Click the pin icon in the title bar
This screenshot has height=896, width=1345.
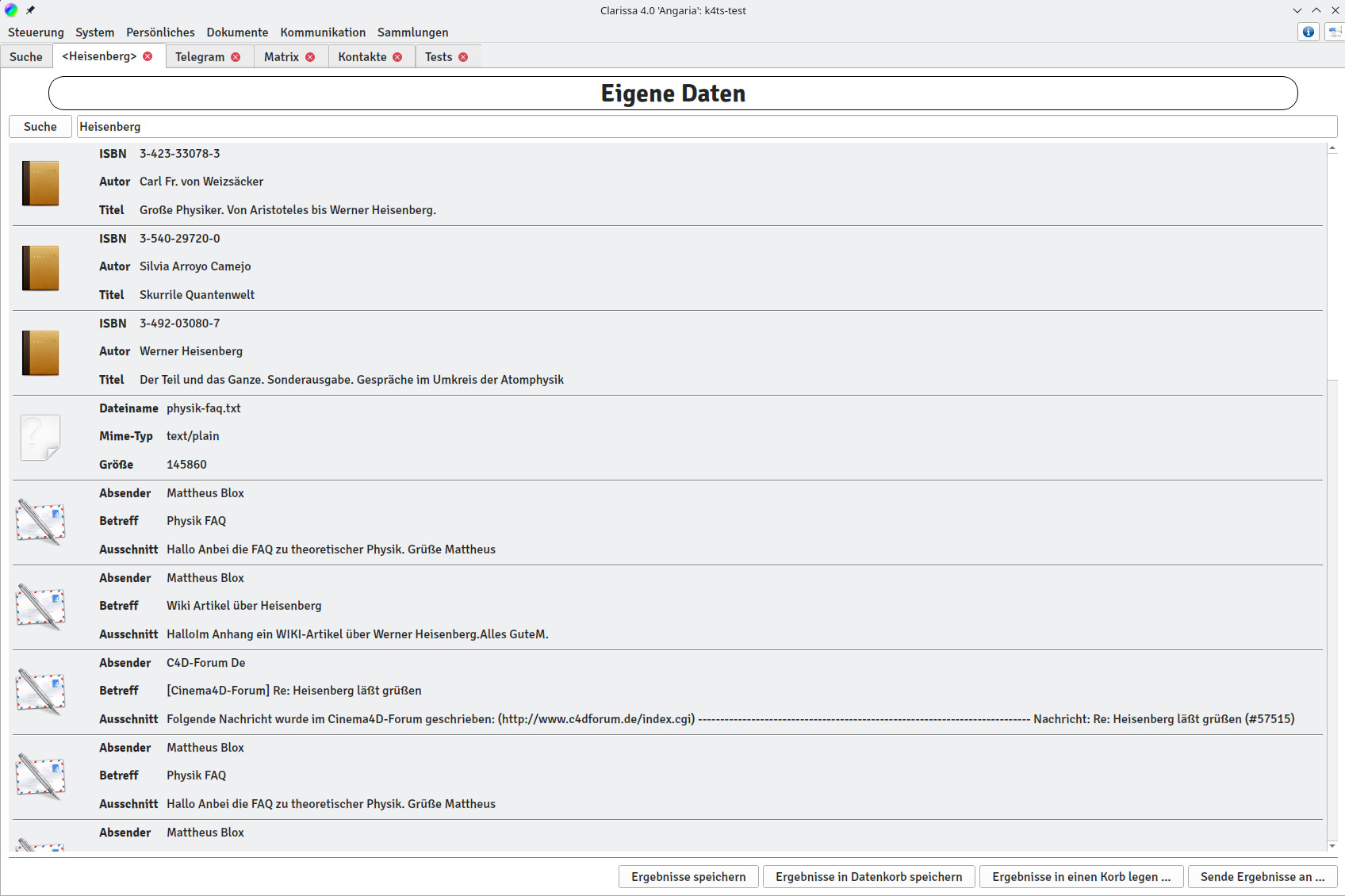click(x=30, y=10)
